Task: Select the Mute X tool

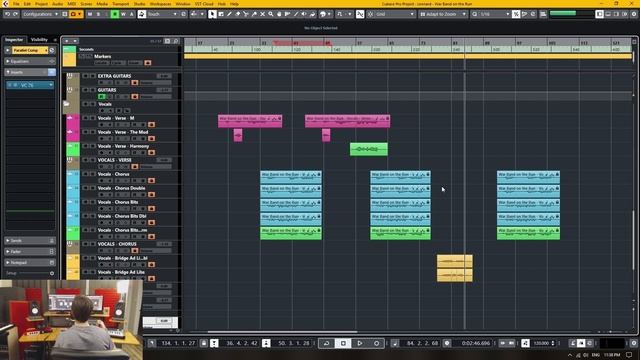Action: [262, 14]
